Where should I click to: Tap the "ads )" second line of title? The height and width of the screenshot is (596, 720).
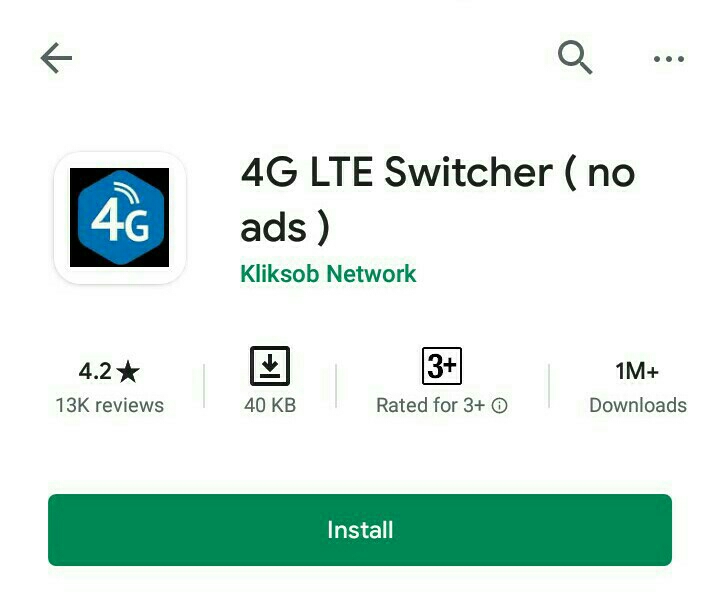pyautogui.click(x=285, y=228)
